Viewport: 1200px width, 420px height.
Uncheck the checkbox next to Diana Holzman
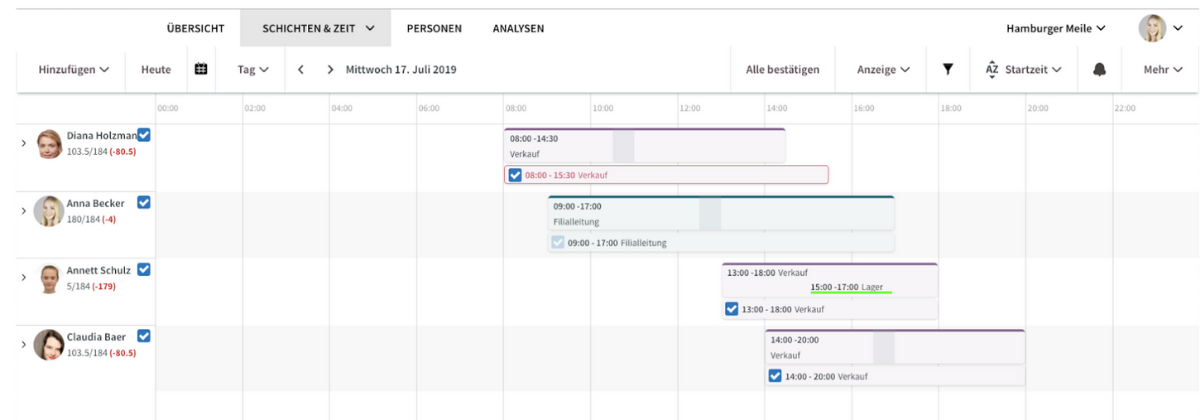144,135
